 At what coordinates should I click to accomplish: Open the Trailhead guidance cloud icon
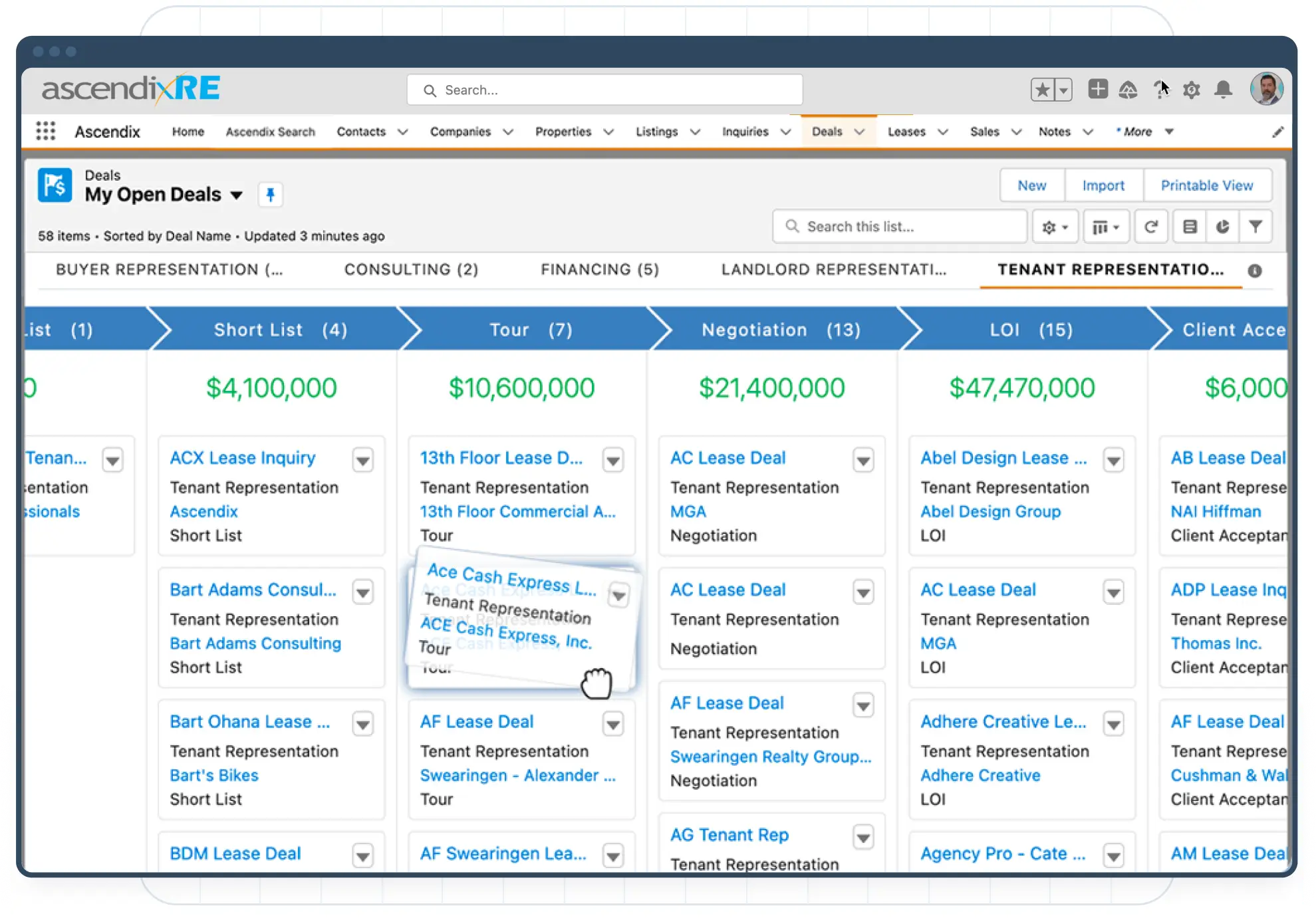pyautogui.click(x=1128, y=90)
